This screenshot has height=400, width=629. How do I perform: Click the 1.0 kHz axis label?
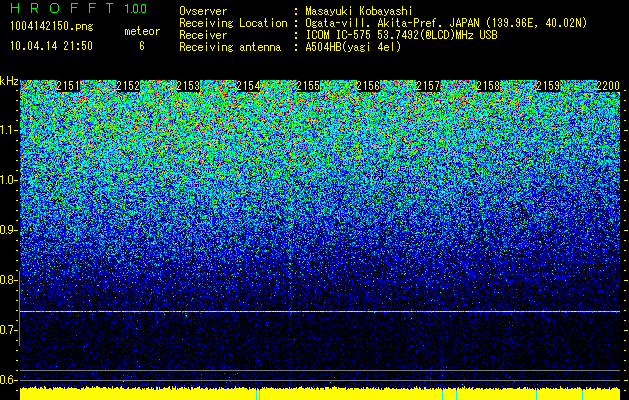point(9,180)
